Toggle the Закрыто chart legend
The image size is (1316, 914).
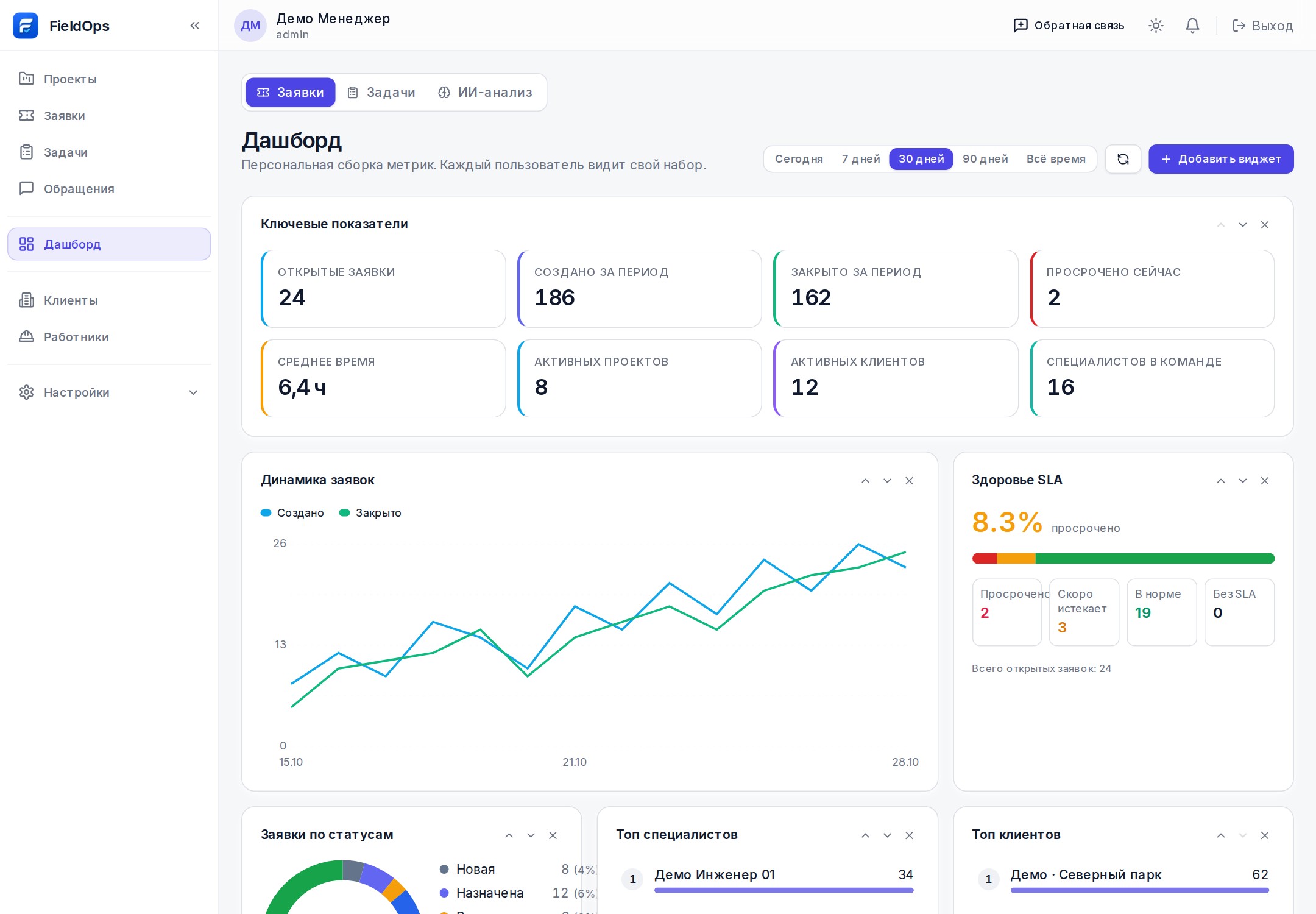point(370,513)
